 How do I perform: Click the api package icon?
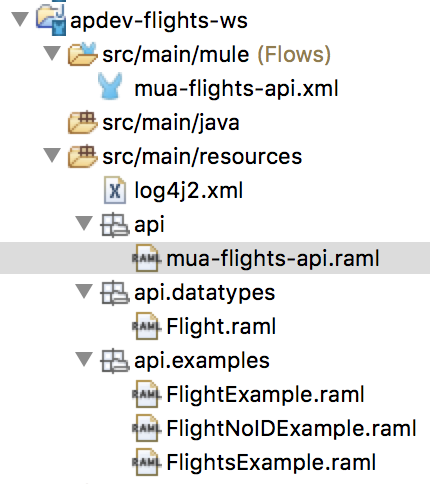(x=115, y=225)
